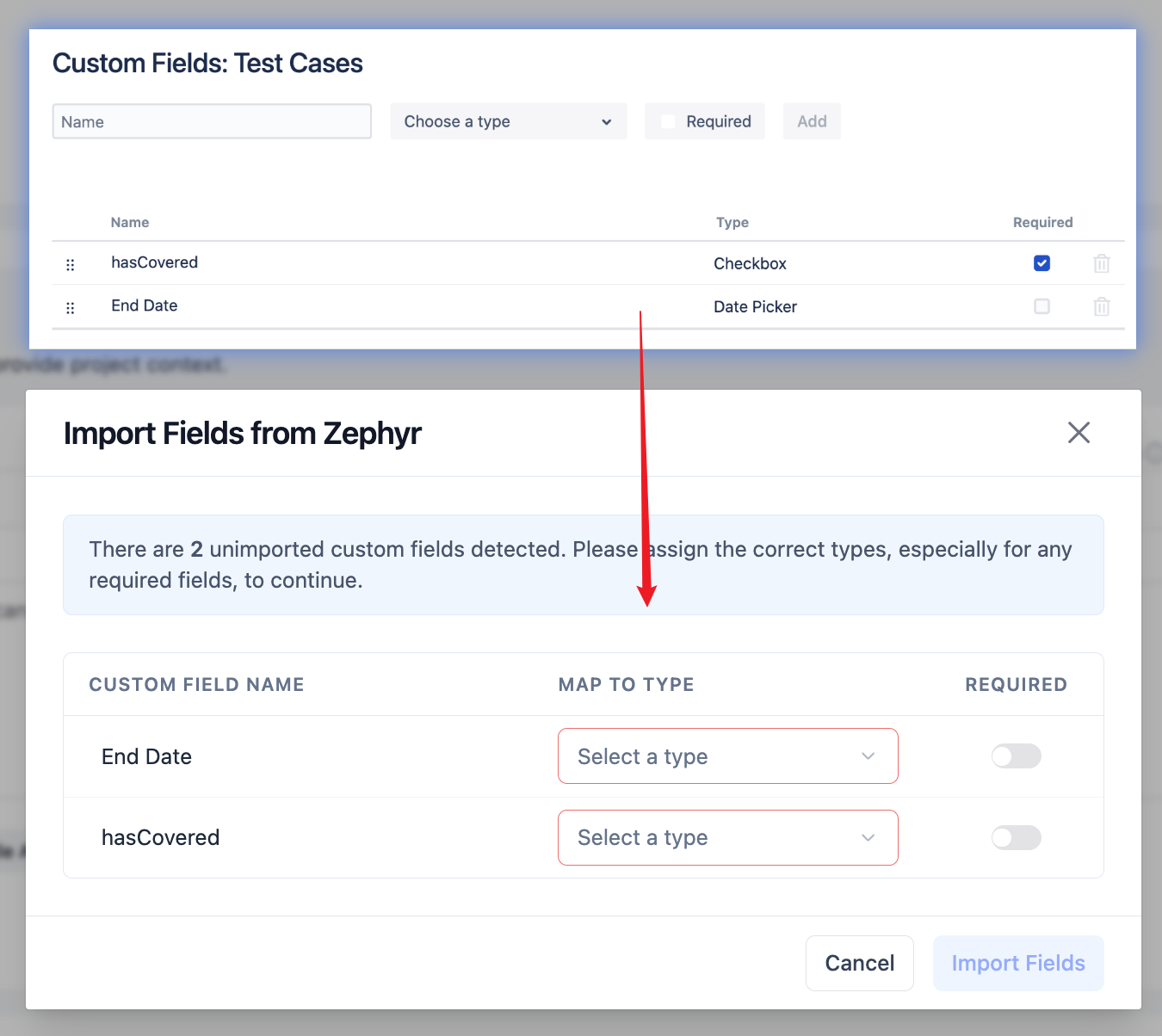Toggle Required switch for hasCovered import
Viewport: 1162px width, 1036px height.
coord(1016,837)
